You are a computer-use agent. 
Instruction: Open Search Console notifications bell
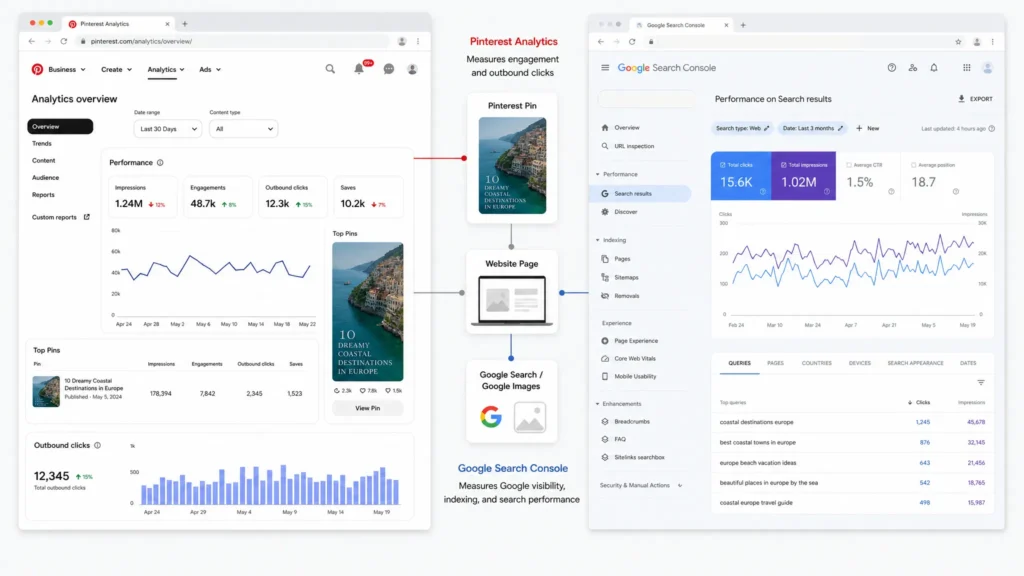934,68
